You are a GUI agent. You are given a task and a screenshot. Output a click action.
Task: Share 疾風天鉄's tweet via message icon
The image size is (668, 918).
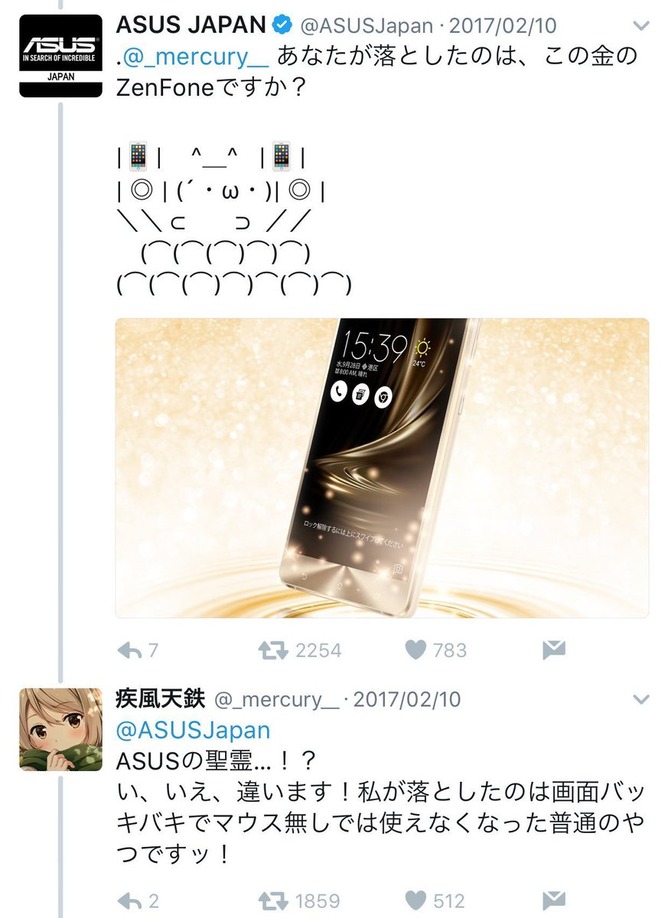click(x=554, y=900)
